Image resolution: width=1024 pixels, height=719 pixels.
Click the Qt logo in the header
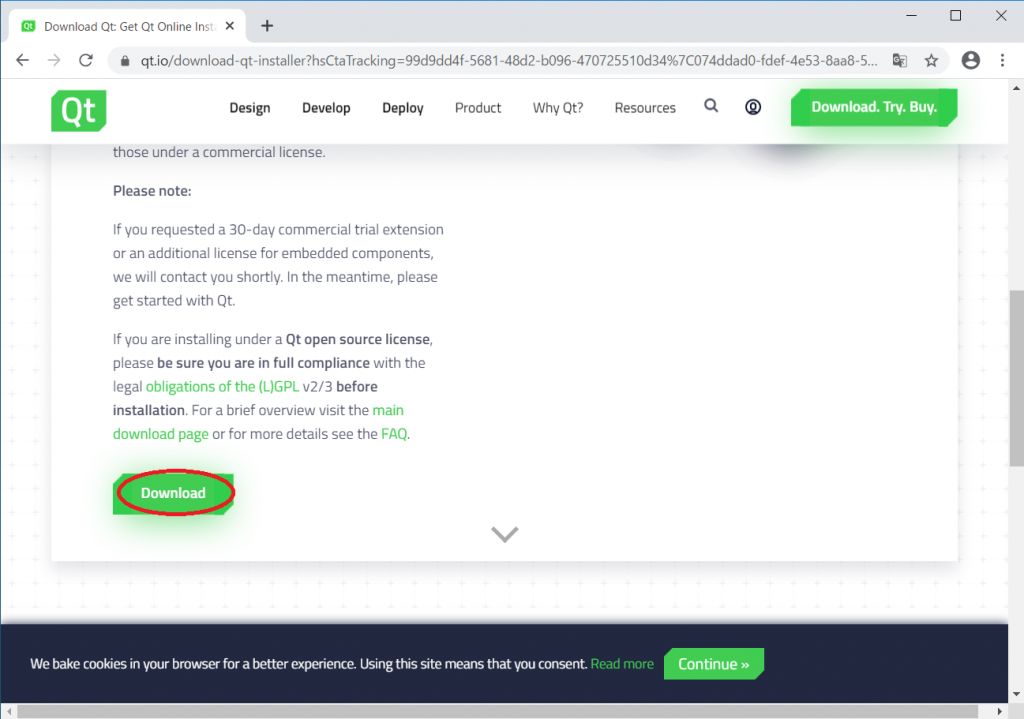78,111
